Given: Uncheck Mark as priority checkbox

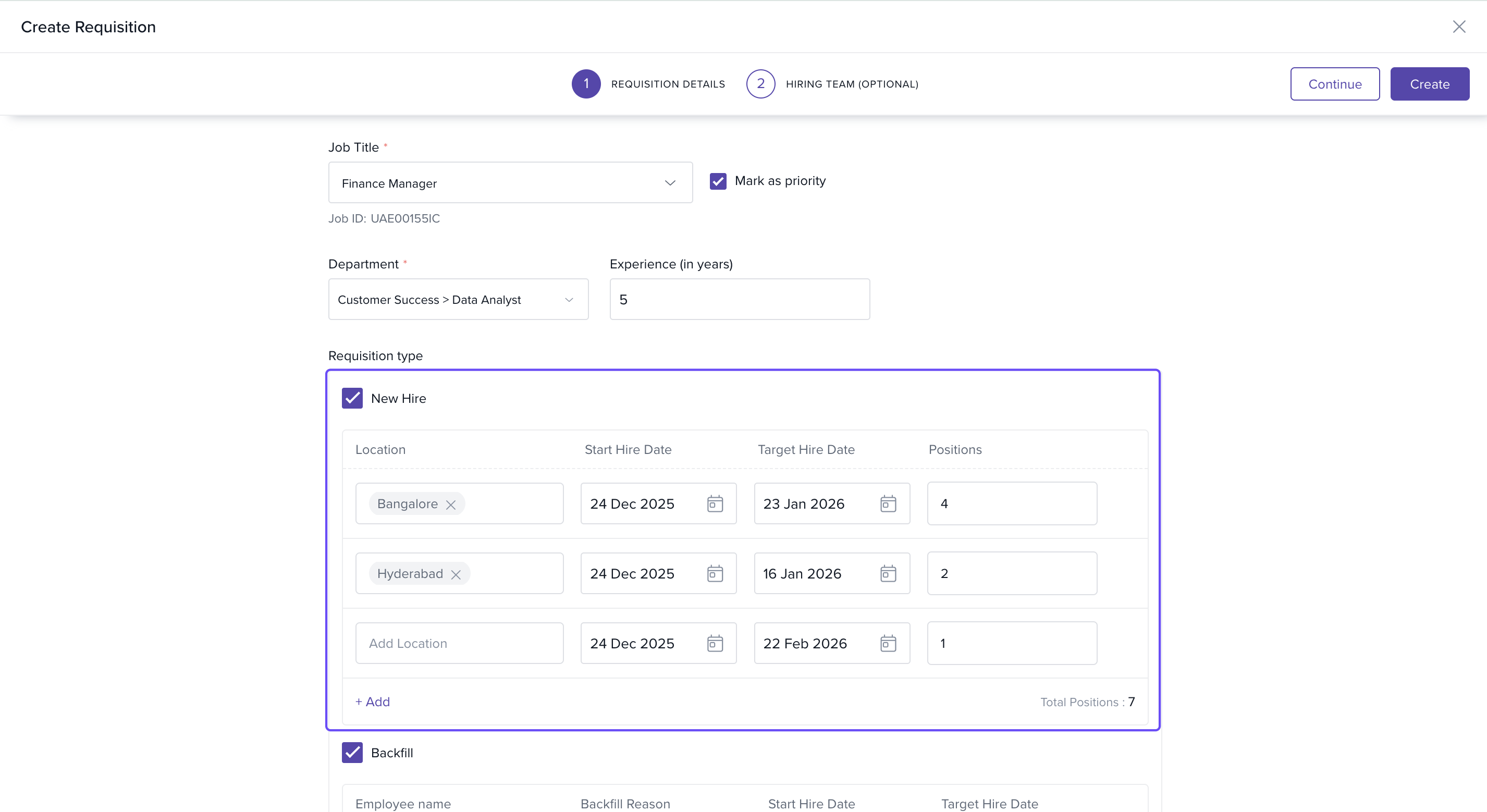Looking at the screenshot, I should pyautogui.click(x=718, y=181).
